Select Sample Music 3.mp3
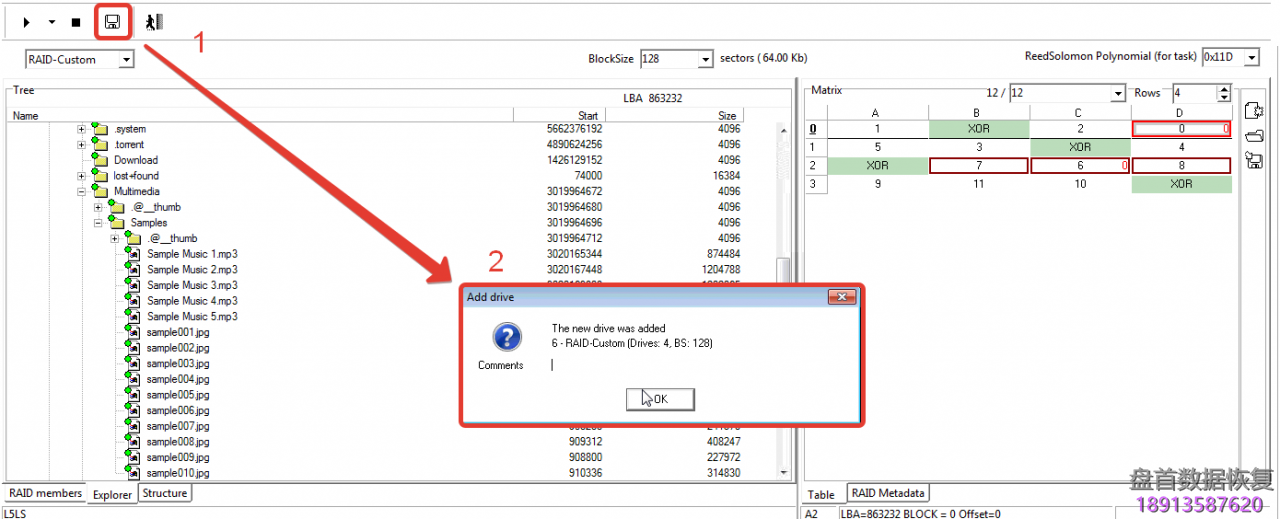This screenshot has width=1280, height=519. 192,285
